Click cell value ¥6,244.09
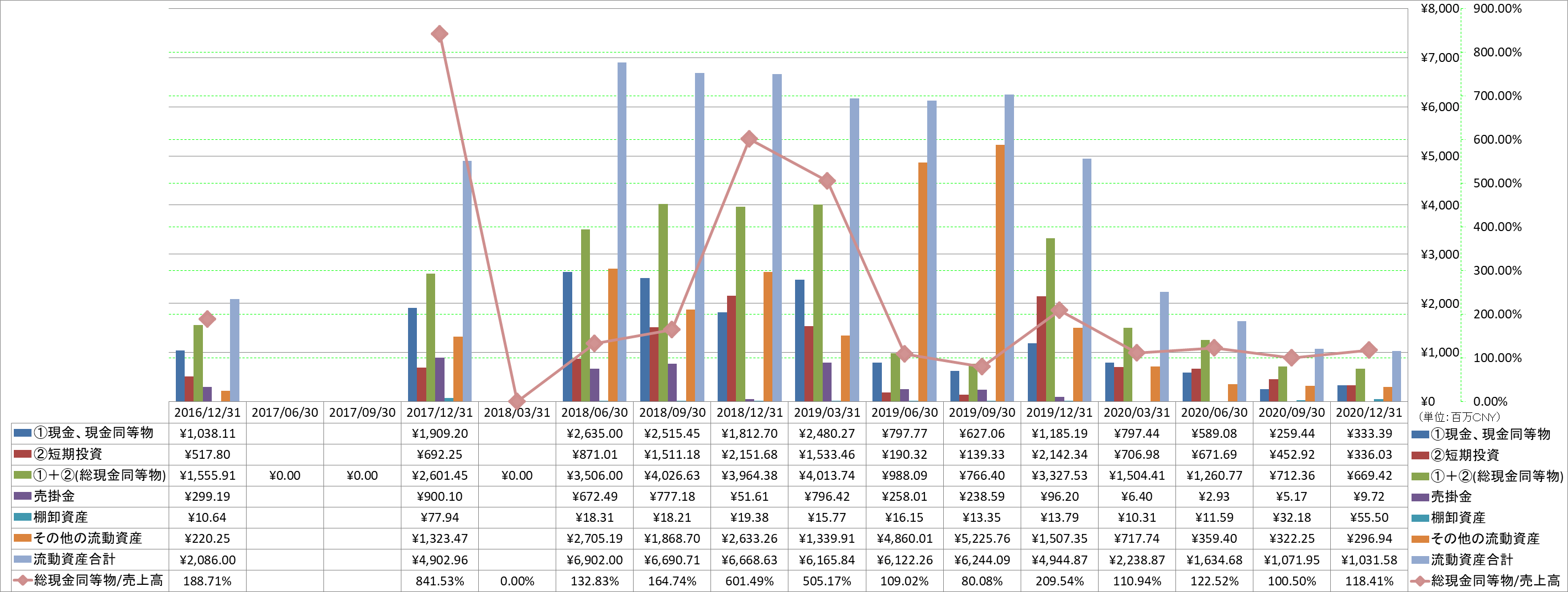 [982, 560]
